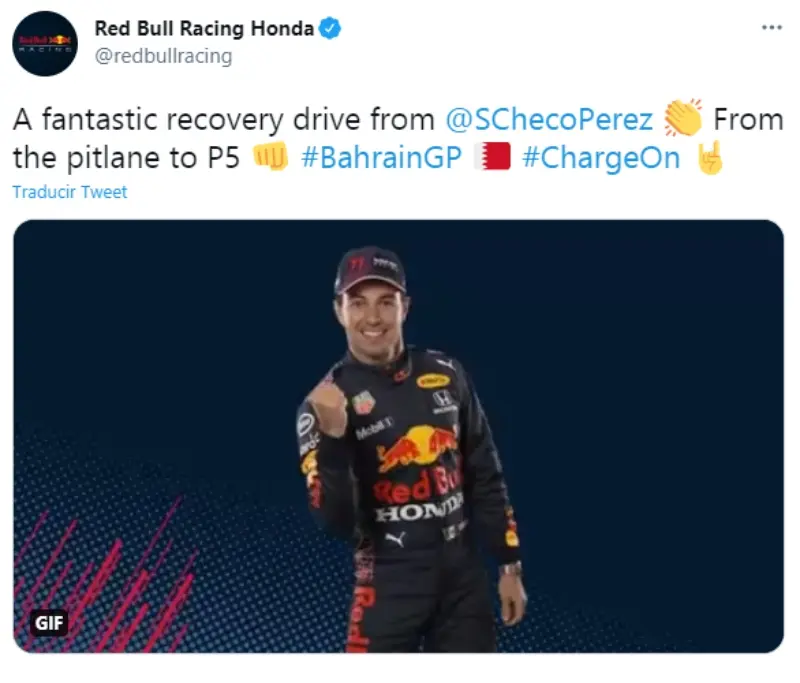Click the clapping hands emoji
Viewport: 800px width, 683px height.
tap(683, 118)
